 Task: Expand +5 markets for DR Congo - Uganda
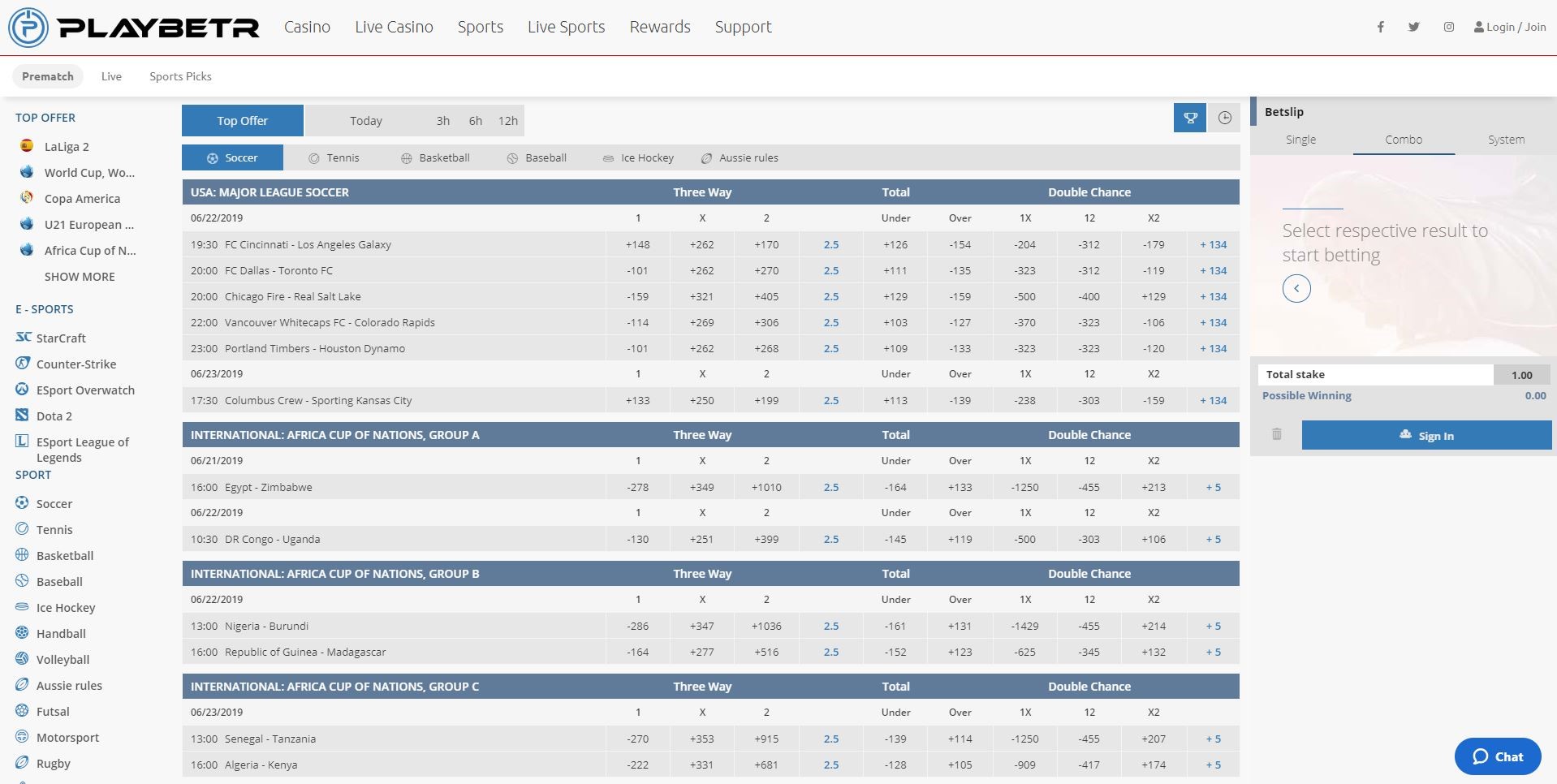pos(1214,539)
